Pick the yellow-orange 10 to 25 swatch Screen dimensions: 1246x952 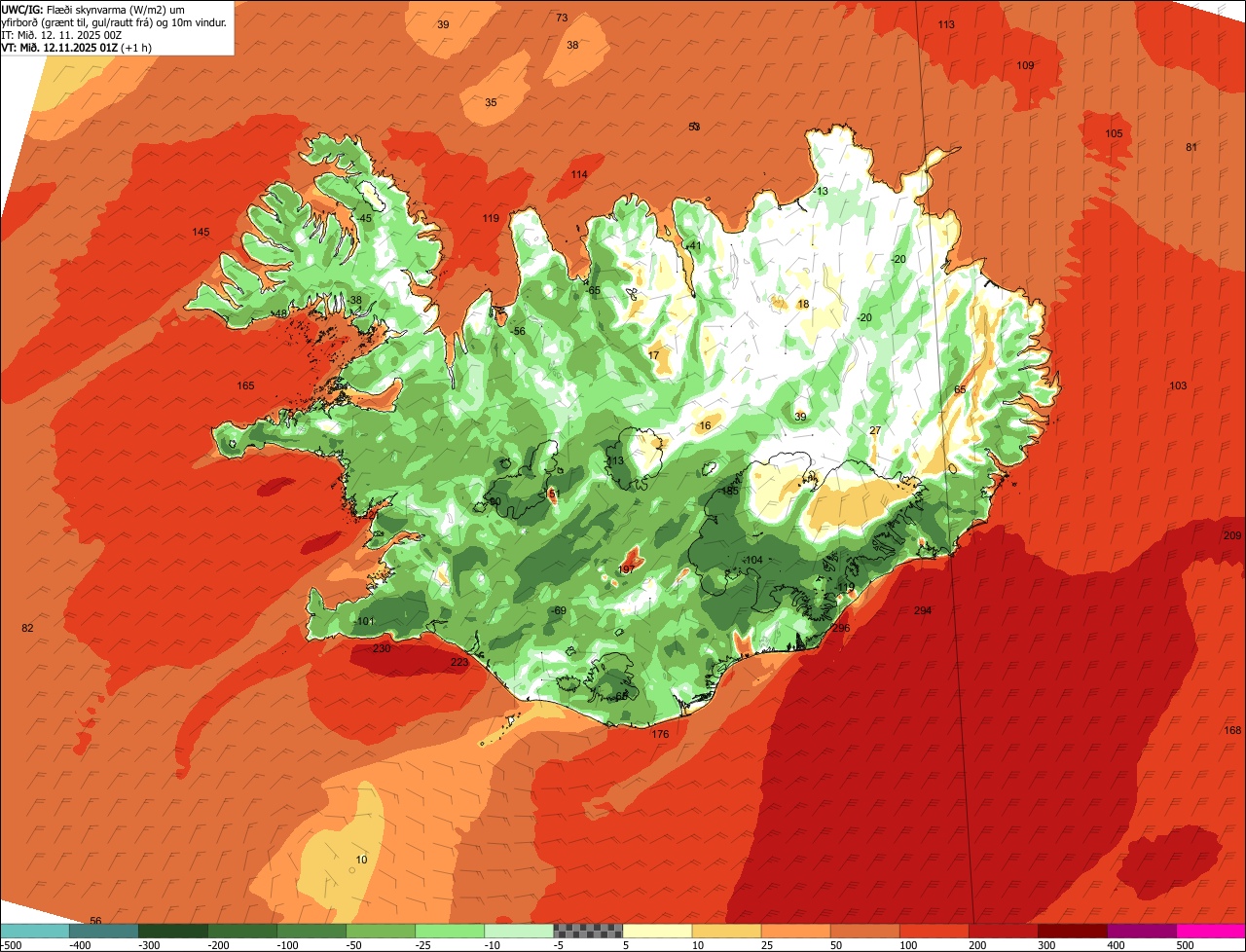tap(727, 931)
